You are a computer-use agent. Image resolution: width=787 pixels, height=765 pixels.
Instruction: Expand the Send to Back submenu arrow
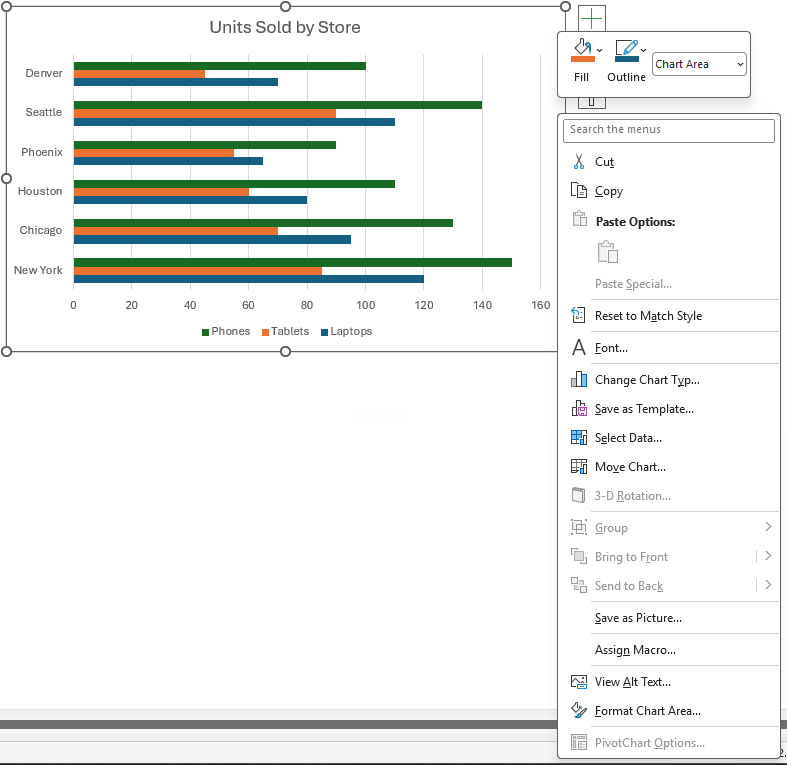click(x=768, y=585)
